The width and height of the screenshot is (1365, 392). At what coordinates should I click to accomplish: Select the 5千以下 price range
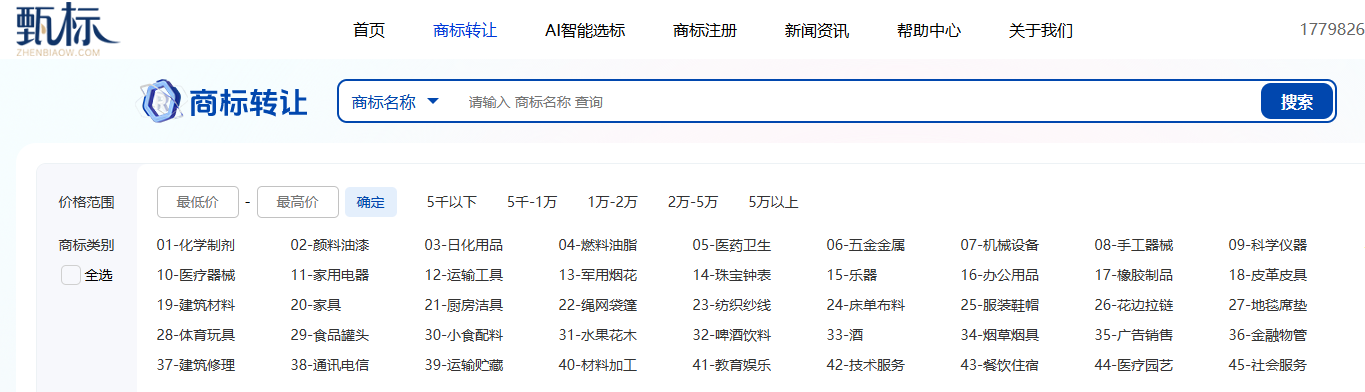452,202
